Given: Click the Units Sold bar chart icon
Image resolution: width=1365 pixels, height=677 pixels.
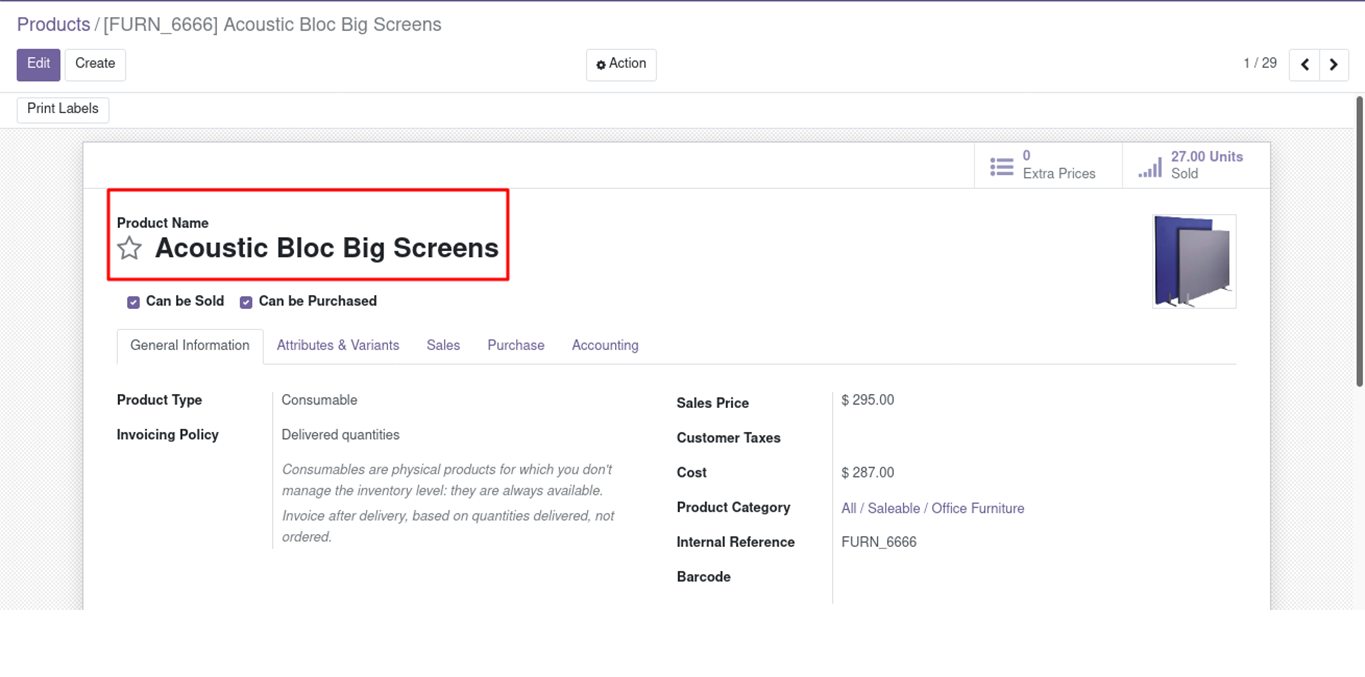Looking at the screenshot, I should tap(1150, 166).
